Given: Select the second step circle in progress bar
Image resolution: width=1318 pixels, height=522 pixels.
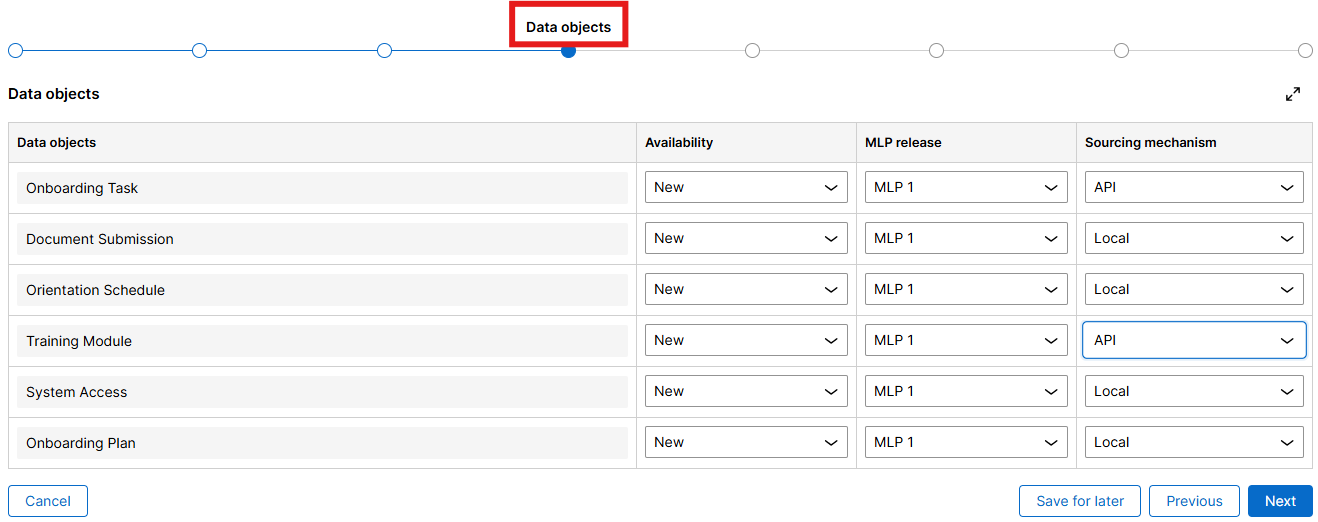Looking at the screenshot, I should click(199, 50).
